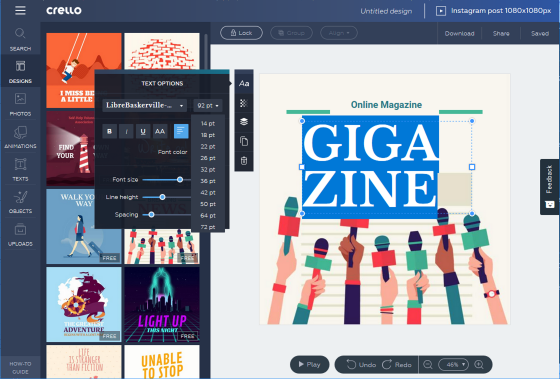Open the Uploads sidebar tab
The image size is (560, 379).
[x=20, y=235]
